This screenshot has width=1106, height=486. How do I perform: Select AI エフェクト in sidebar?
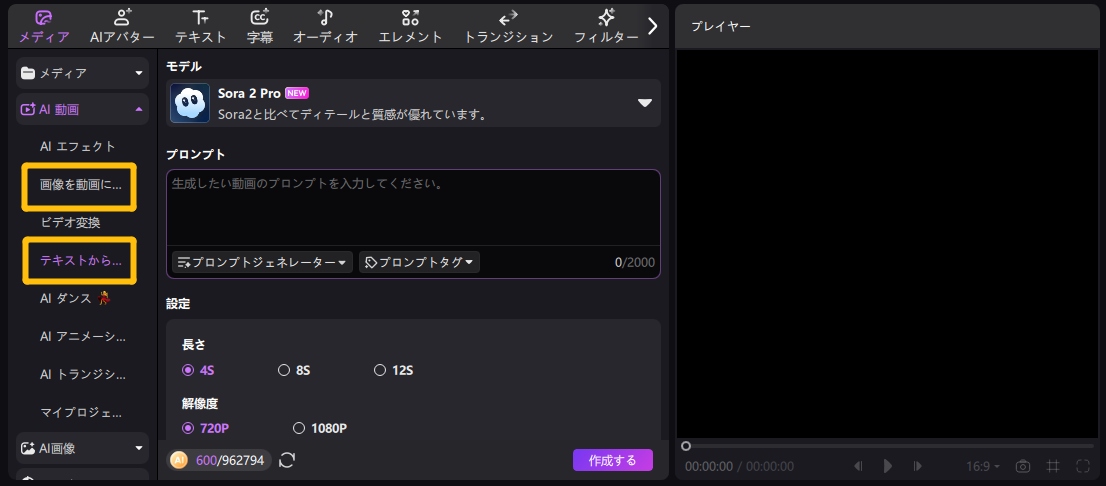pos(78,147)
